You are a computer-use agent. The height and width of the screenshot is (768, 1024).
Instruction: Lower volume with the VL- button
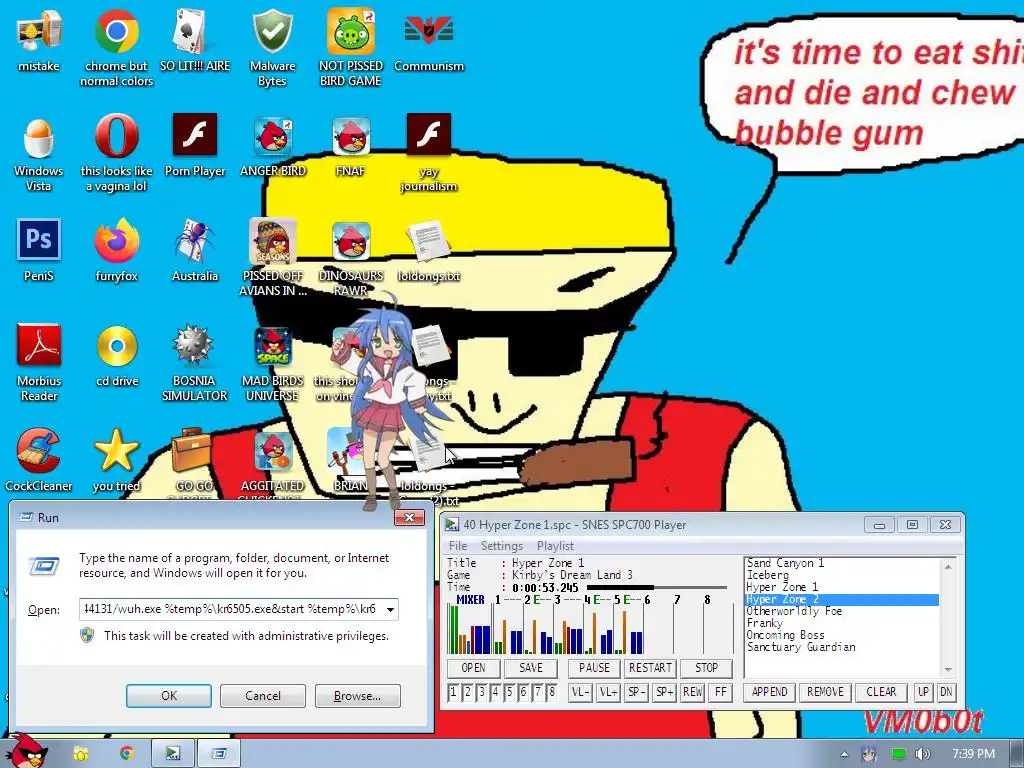coord(581,692)
